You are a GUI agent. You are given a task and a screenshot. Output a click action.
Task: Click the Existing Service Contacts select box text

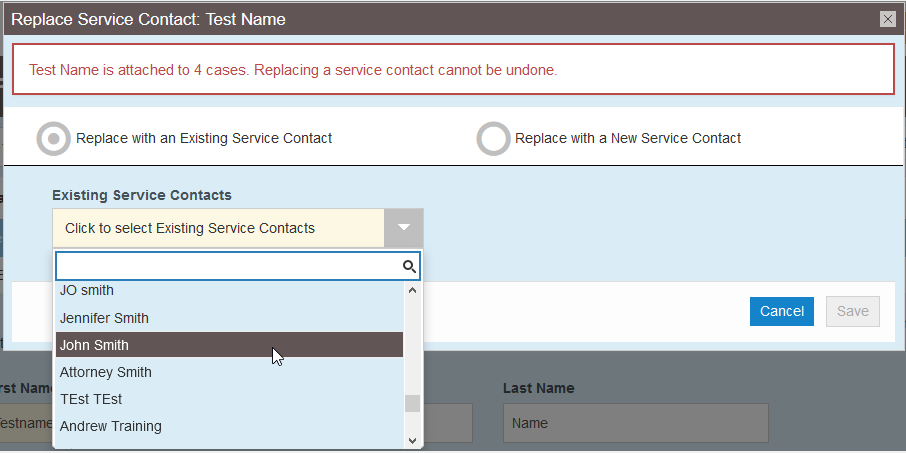(x=190, y=228)
